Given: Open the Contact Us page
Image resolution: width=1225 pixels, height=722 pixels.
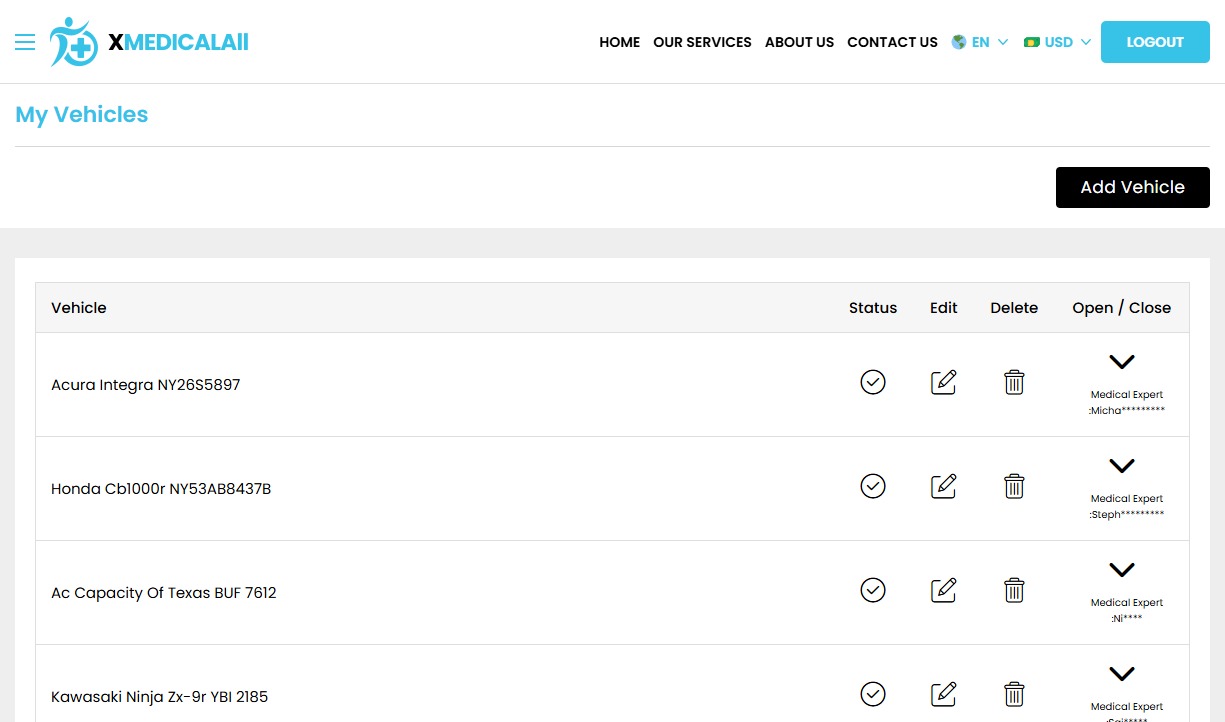Looking at the screenshot, I should [892, 42].
